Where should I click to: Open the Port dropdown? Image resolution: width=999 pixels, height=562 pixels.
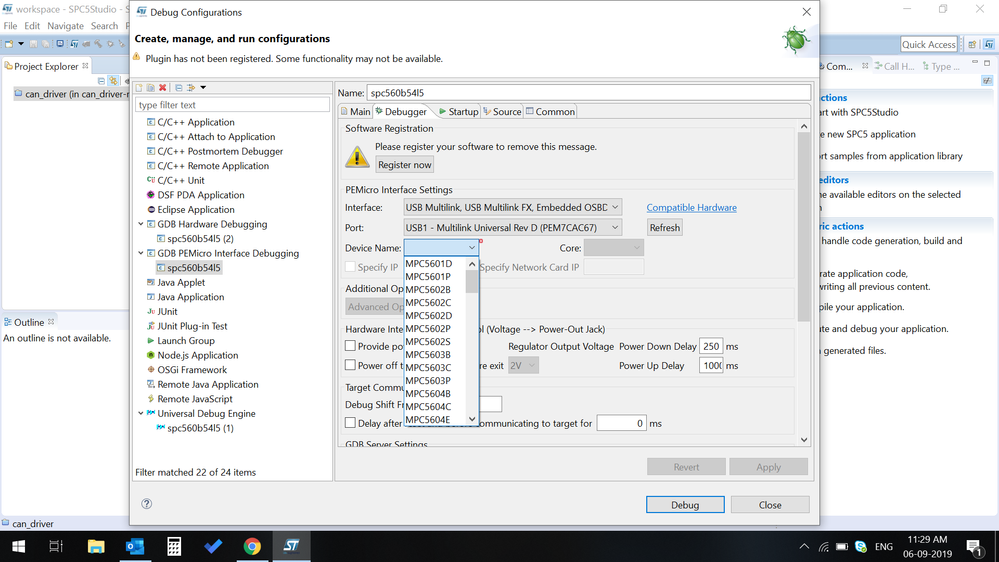tap(513, 227)
